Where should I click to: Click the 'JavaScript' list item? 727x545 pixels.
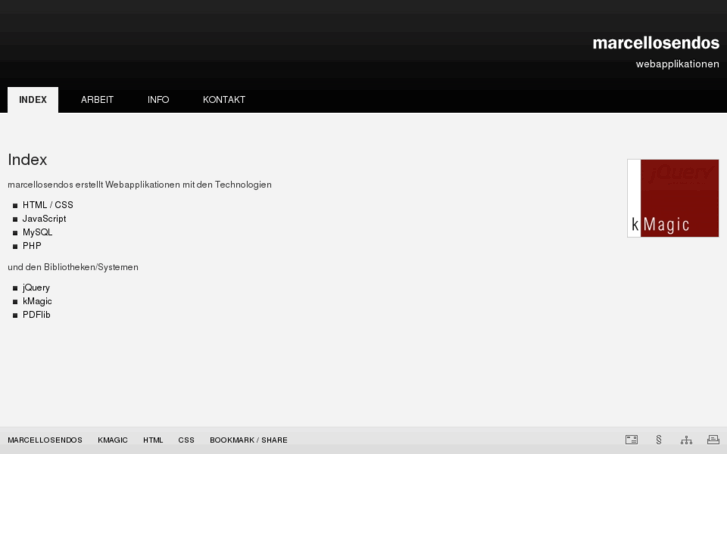point(45,218)
